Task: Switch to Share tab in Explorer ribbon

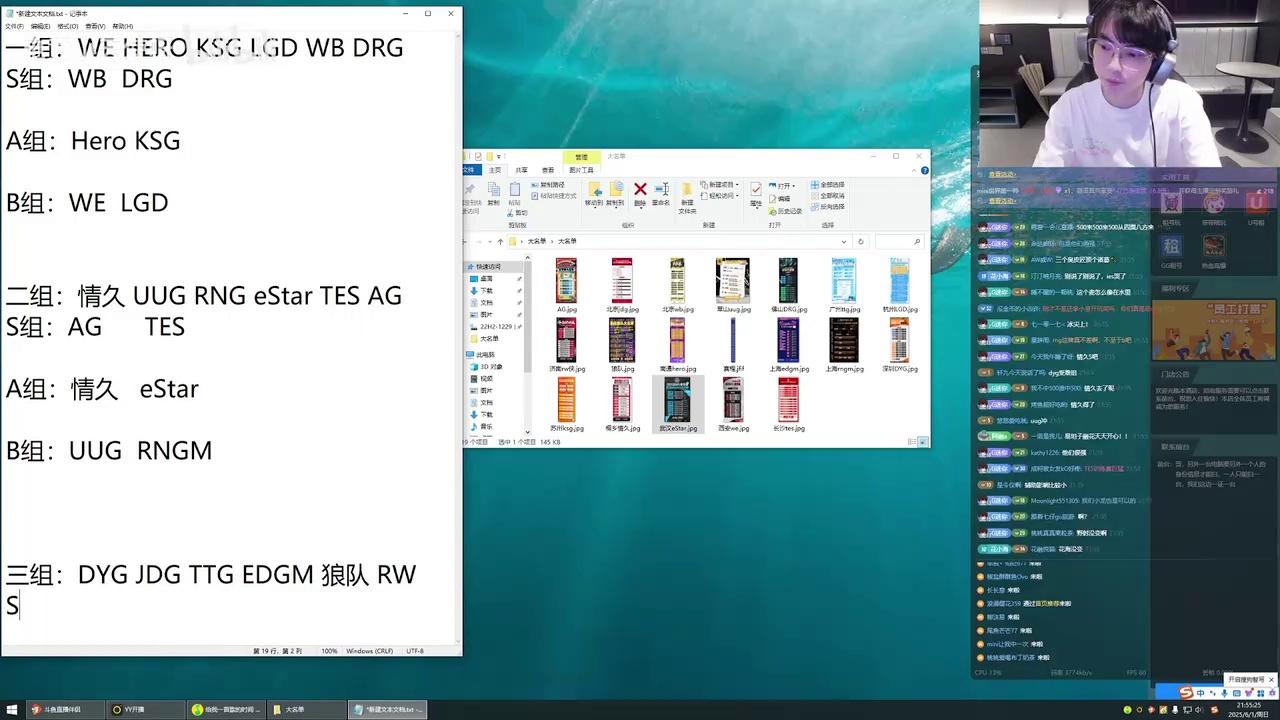Action: pos(521,170)
